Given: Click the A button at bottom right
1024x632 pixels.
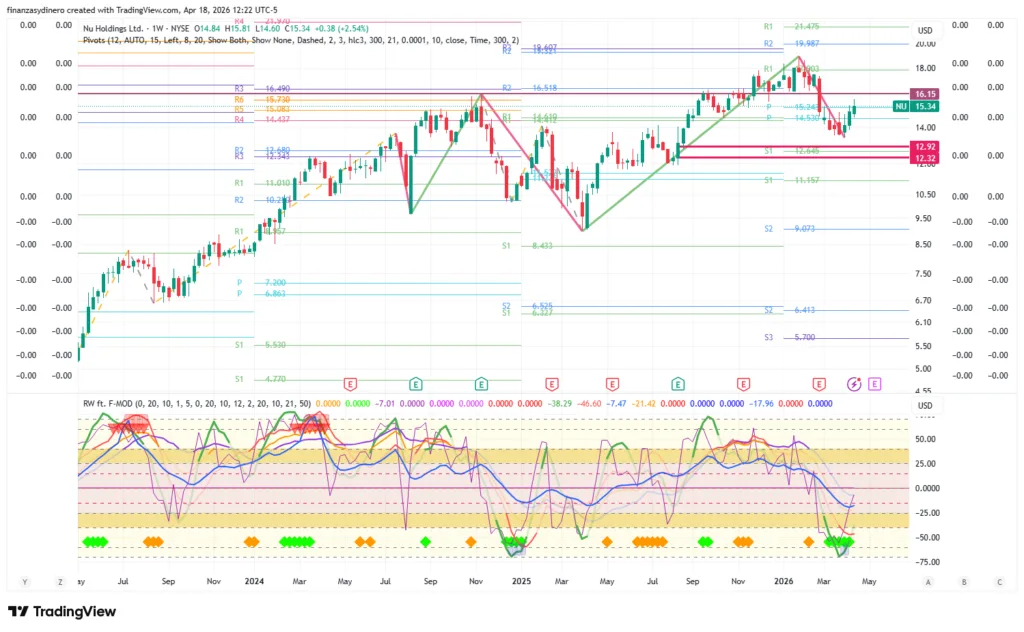Looking at the screenshot, I should (x=928, y=581).
